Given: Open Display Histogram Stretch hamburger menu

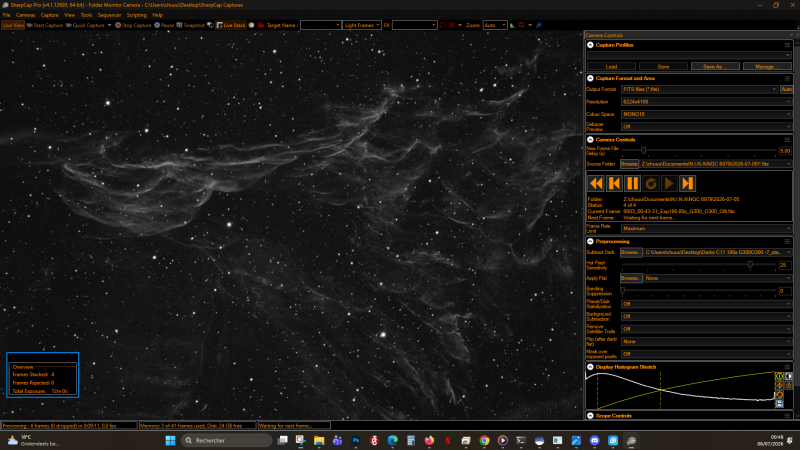Looking at the screenshot, I should click(x=787, y=367).
